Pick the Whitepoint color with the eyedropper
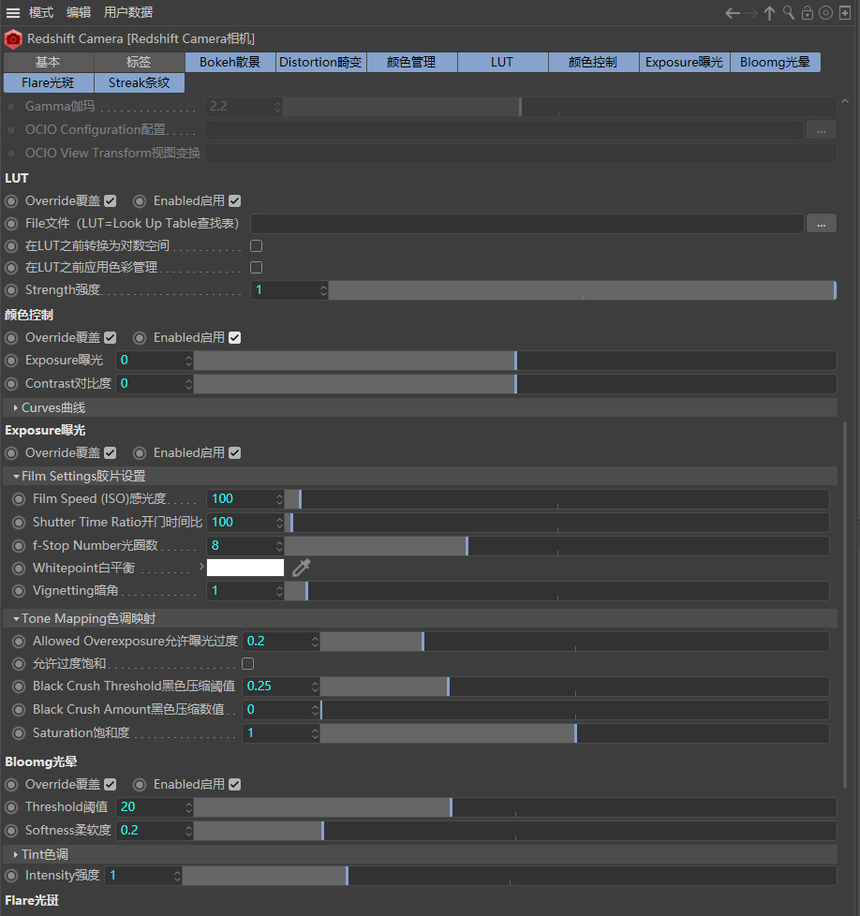 [301, 567]
